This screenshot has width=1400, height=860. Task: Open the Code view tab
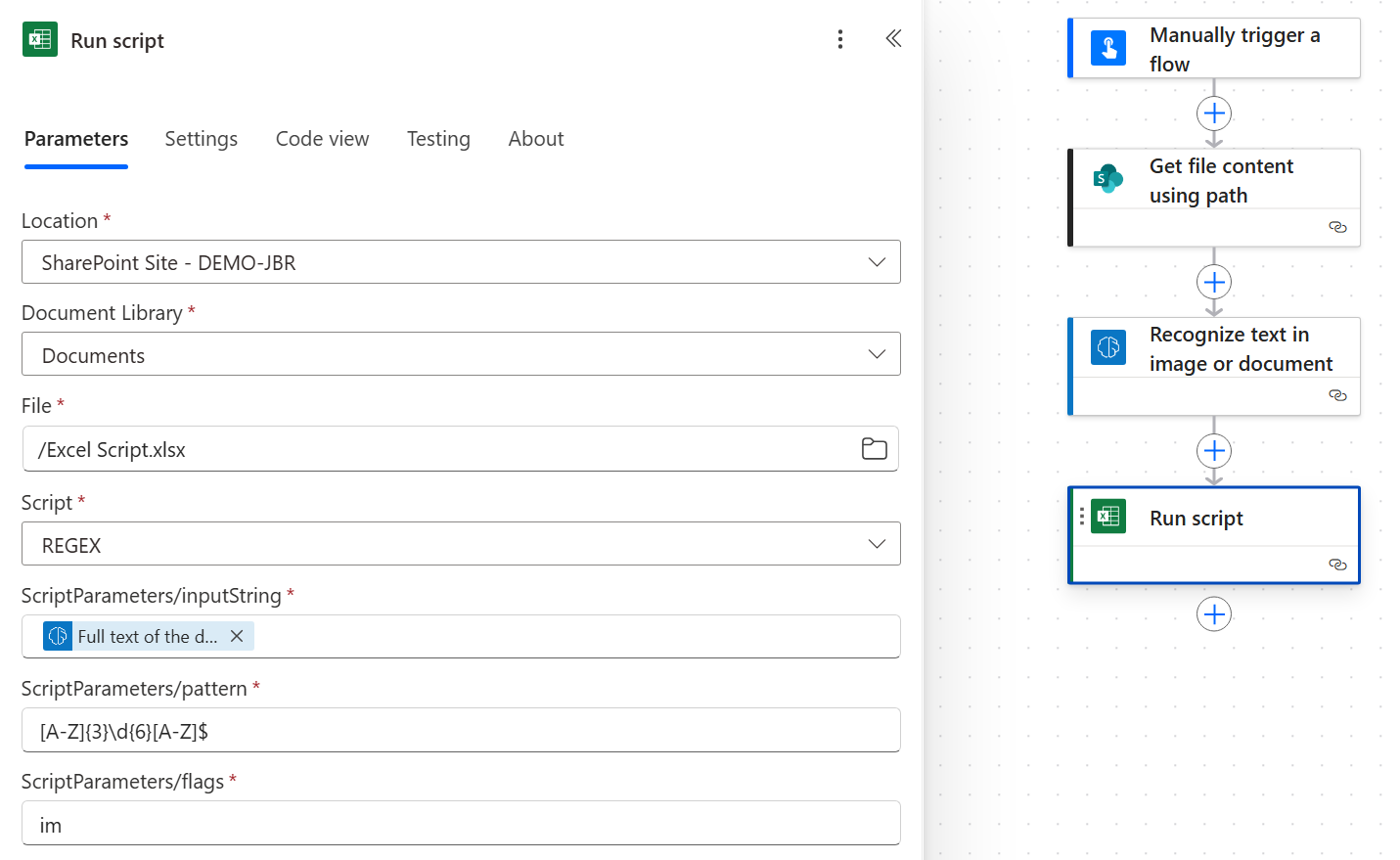point(322,139)
